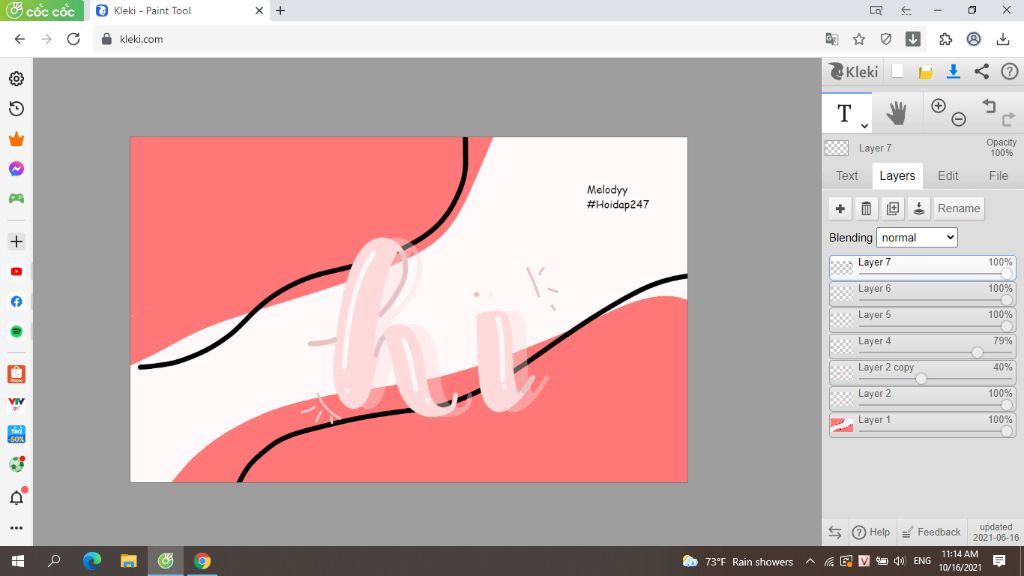
Task: Merge layer down
Action: [919, 208]
